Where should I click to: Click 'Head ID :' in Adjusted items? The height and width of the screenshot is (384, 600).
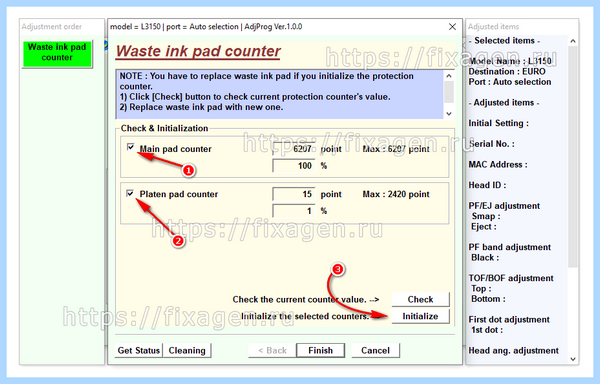coord(487,185)
